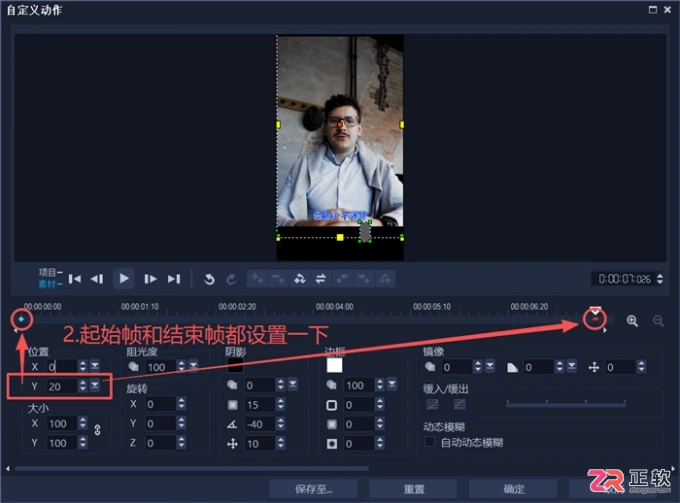Viewport: 680px width, 503px height.
Task: Click the mirror distance move icon
Action: (x=593, y=367)
